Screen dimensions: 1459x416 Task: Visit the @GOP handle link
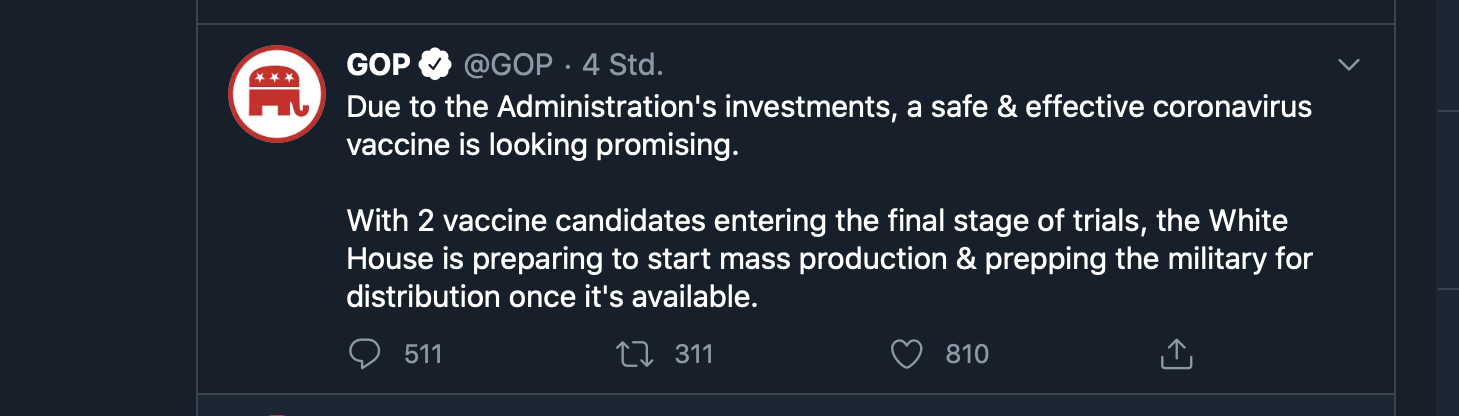pyautogui.click(x=507, y=65)
